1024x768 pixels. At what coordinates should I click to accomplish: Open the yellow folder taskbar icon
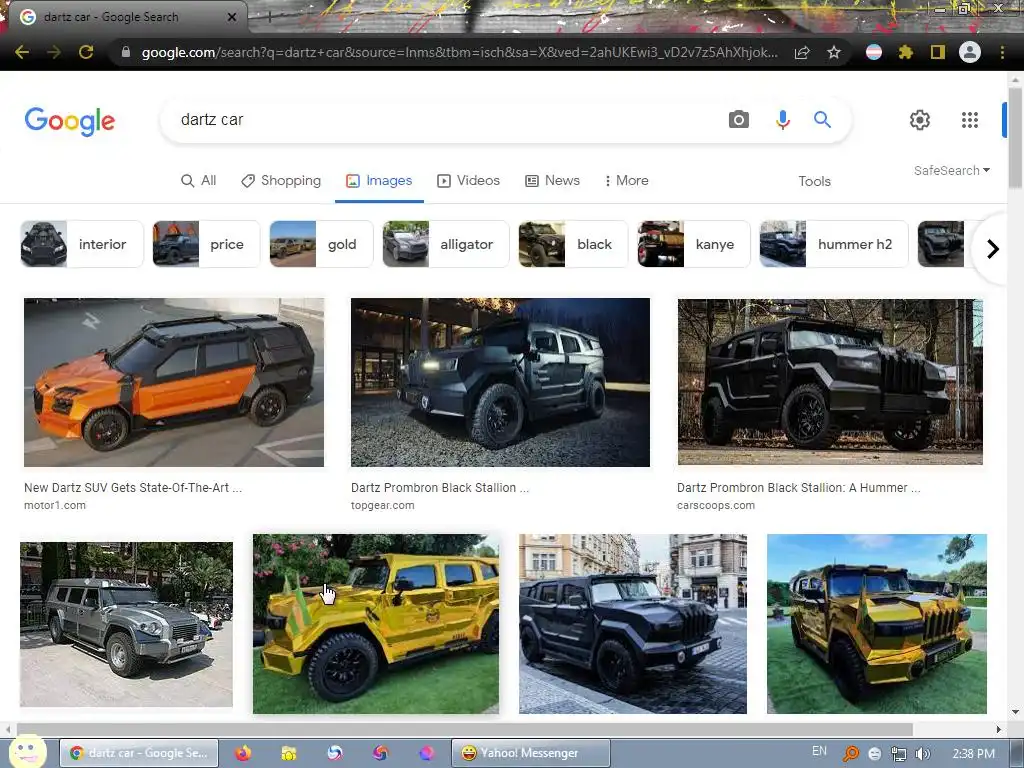289,753
